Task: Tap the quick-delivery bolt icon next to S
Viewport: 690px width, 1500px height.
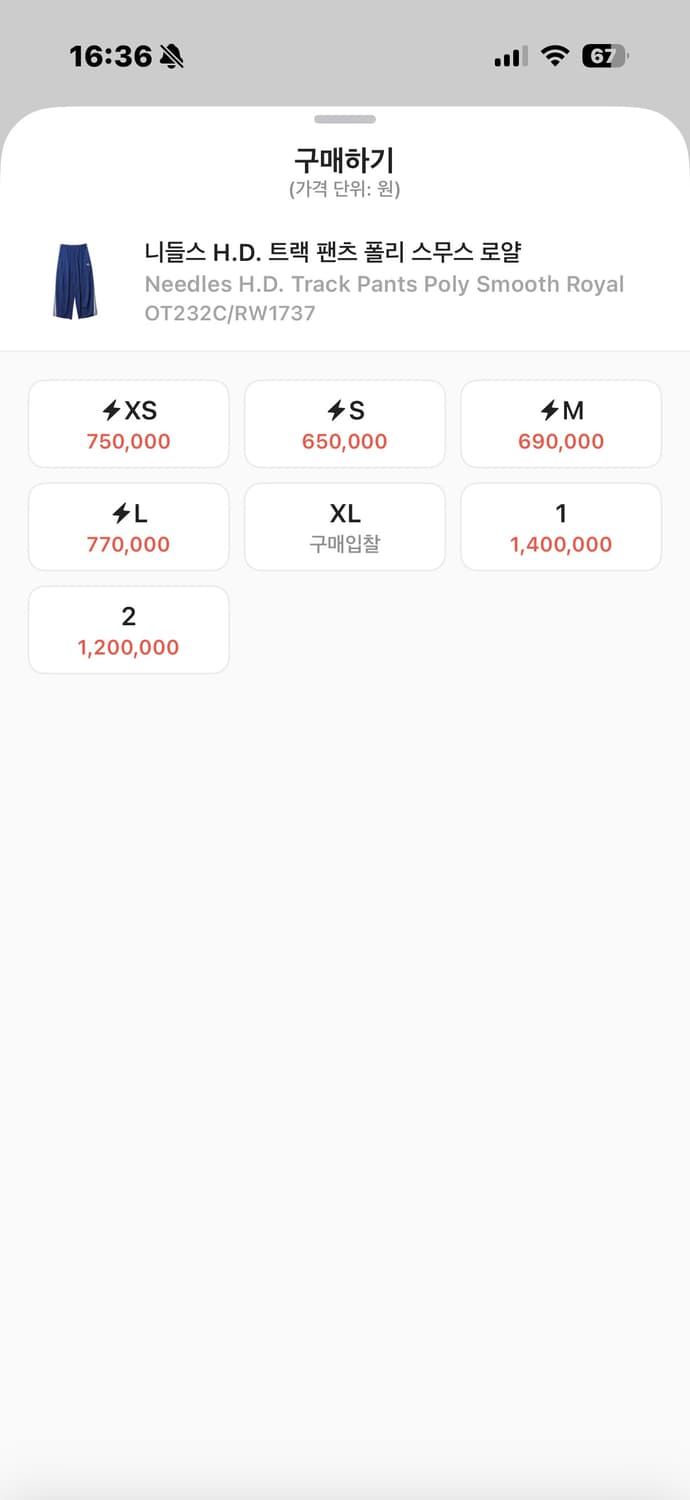Action: (337, 411)
